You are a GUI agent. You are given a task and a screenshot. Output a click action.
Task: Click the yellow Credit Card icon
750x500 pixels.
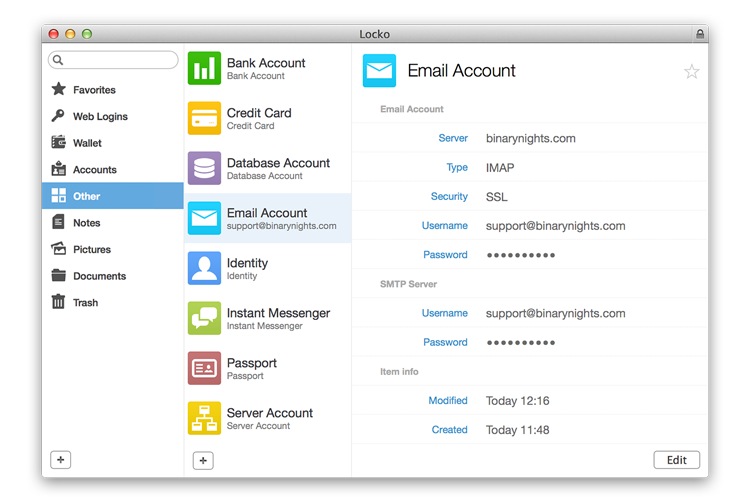coord(204,118)
